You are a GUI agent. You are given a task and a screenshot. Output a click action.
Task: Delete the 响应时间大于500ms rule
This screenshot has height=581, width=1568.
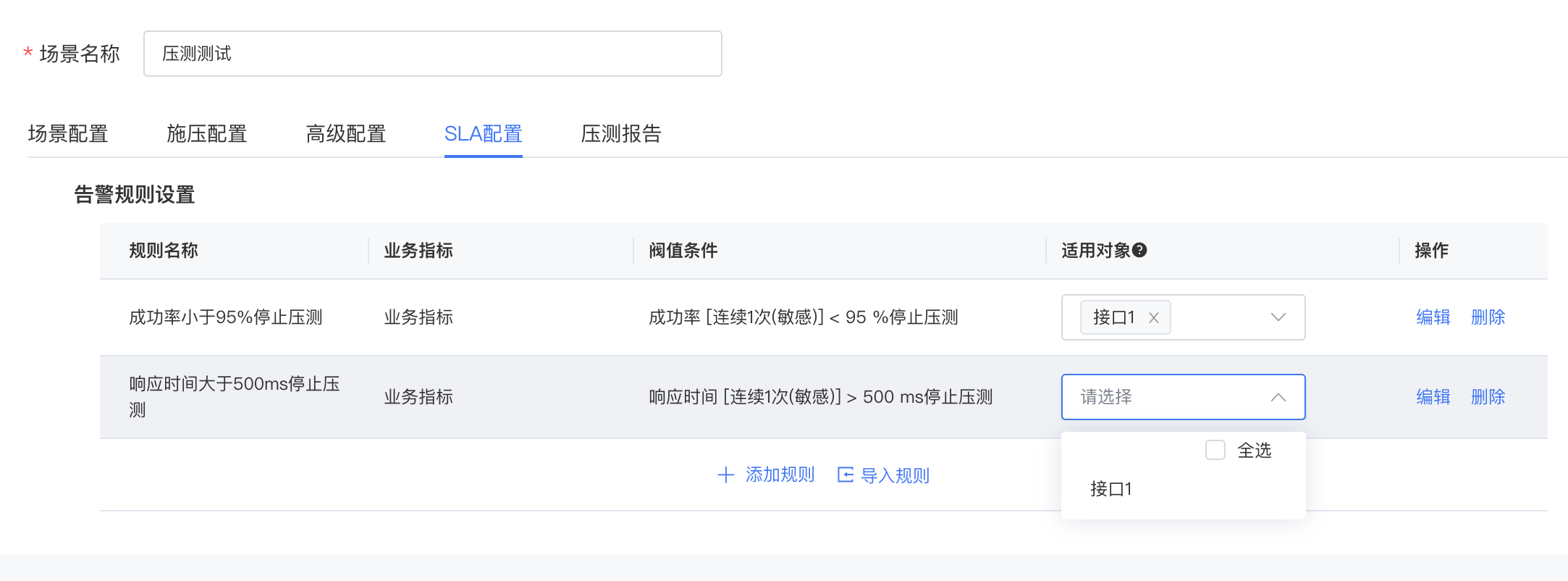pyautogui.click(x=1488, y=397)
